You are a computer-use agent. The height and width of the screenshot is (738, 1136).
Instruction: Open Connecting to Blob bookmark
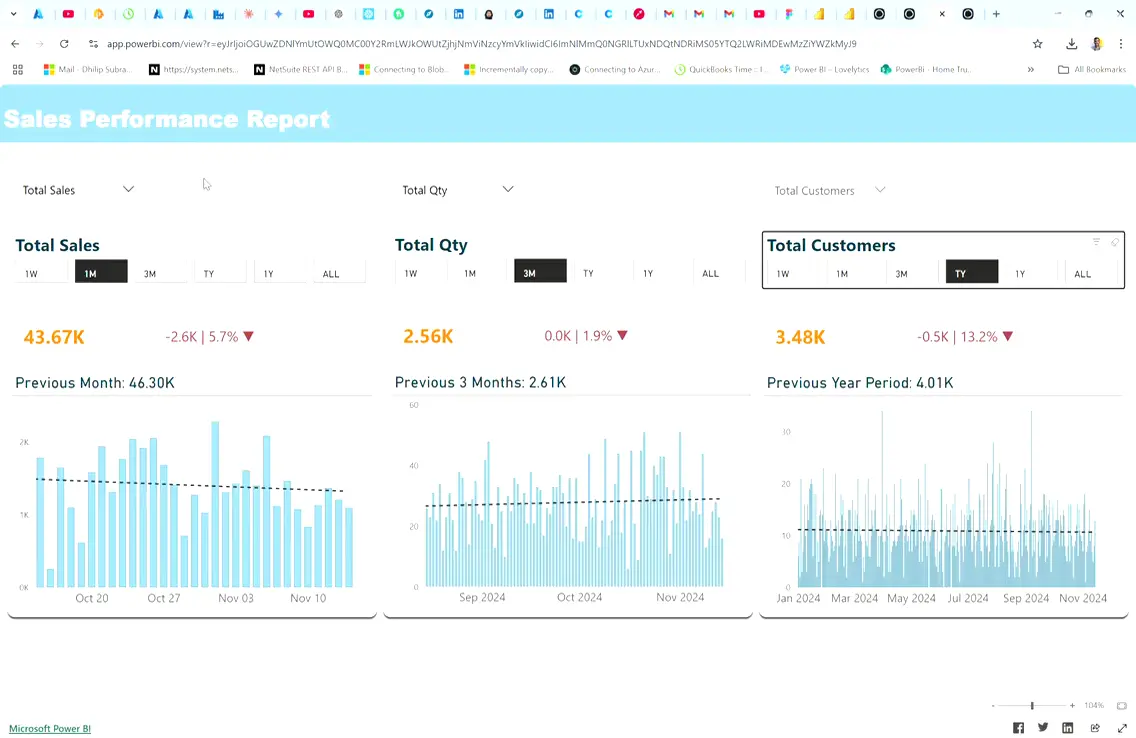(x=404, y=70)
